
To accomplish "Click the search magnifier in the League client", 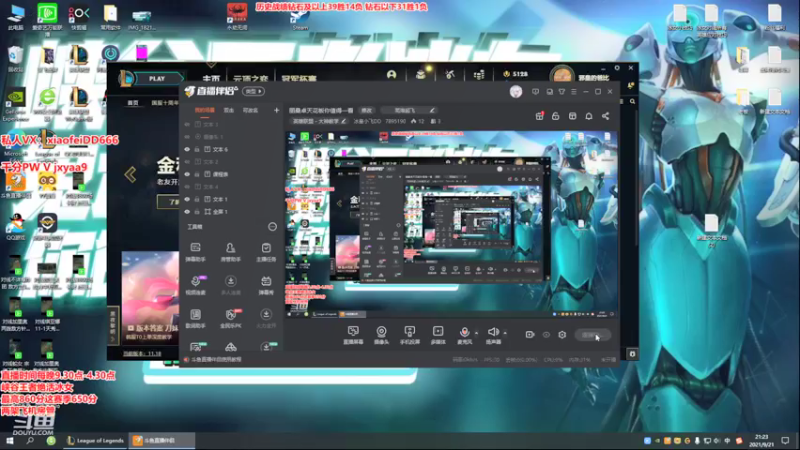I will coord(632,102).
